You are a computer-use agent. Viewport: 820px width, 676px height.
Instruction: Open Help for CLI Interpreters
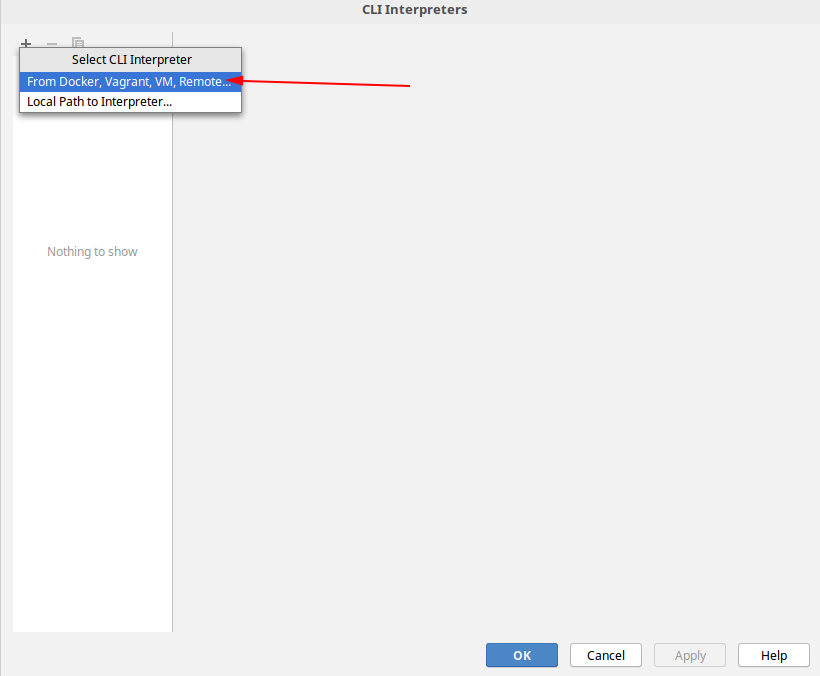pos(773,655)
